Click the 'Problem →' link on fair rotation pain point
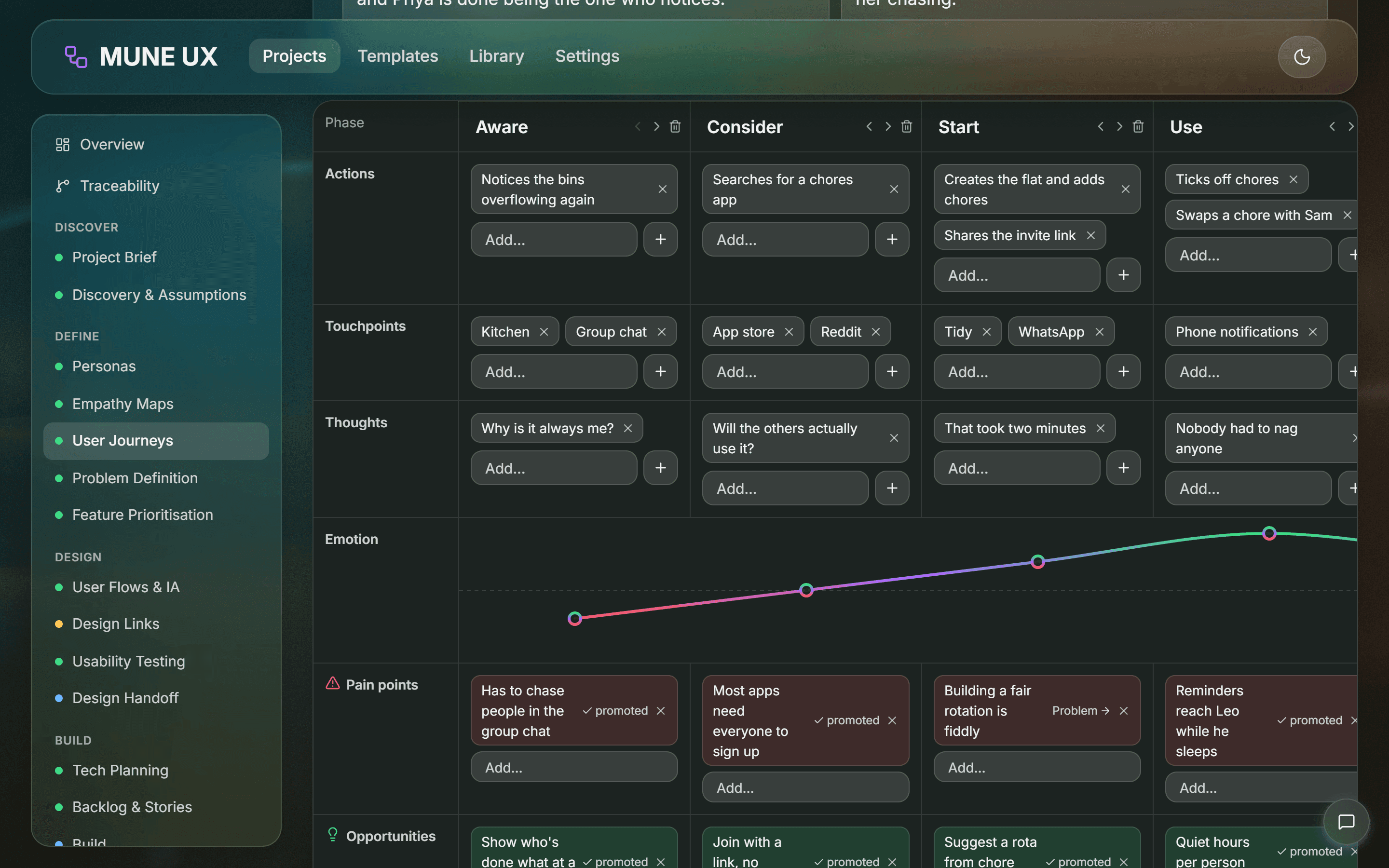 coord(1080,710)
